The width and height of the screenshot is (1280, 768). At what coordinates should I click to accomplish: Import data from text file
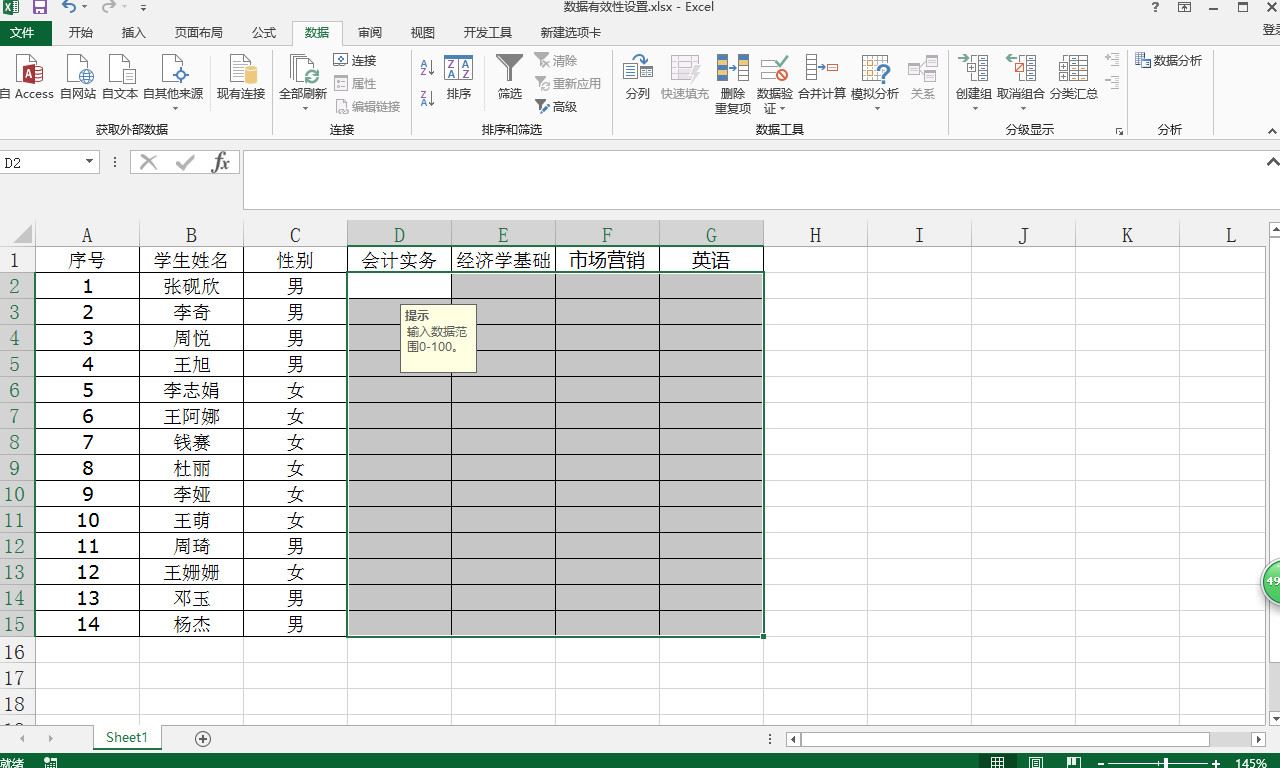[120, 77]
